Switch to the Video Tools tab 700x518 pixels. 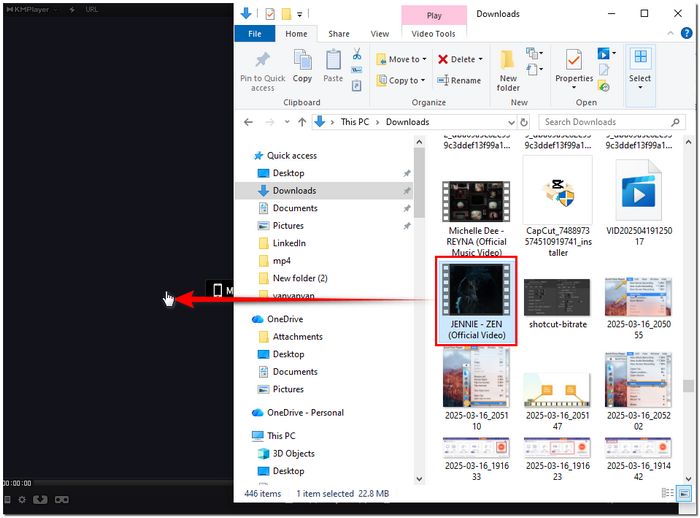433,33
